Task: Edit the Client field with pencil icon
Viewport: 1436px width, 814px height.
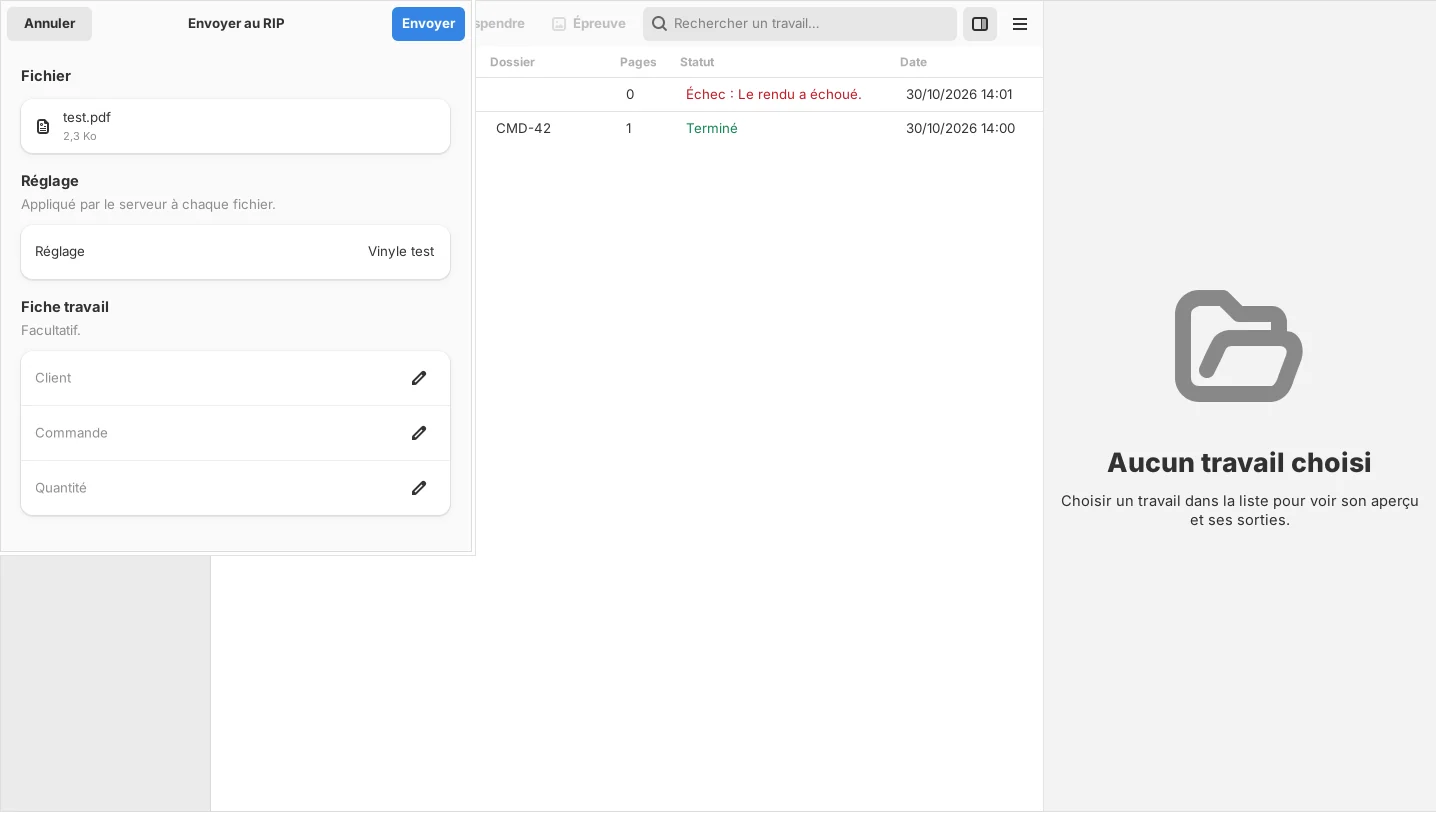Action: [419, 378]
